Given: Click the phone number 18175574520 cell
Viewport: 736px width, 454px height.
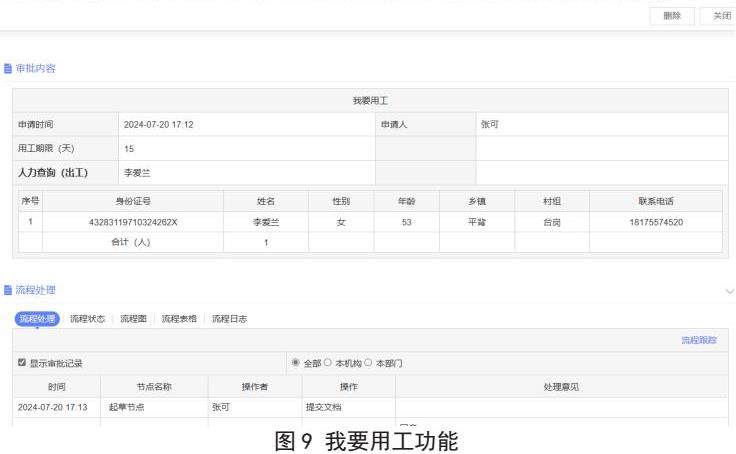Looking at the screenshot, I should click(654, 222).
